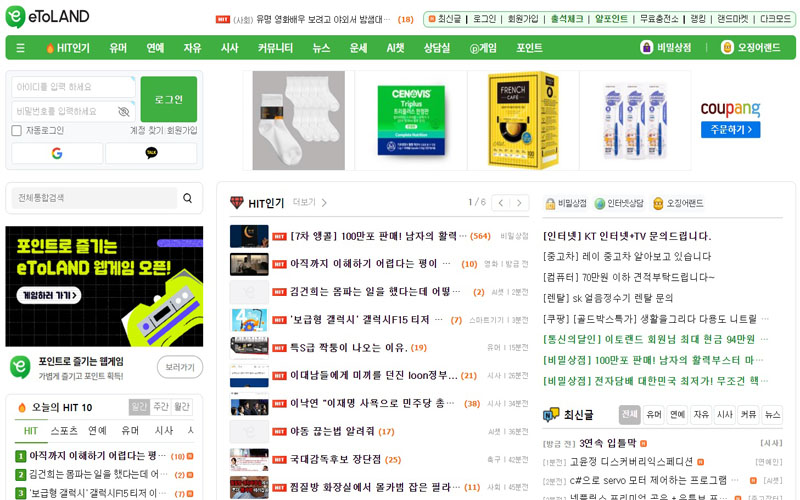Open [렌탈] sk 얼음정수기 렌탈 문의

608,298
